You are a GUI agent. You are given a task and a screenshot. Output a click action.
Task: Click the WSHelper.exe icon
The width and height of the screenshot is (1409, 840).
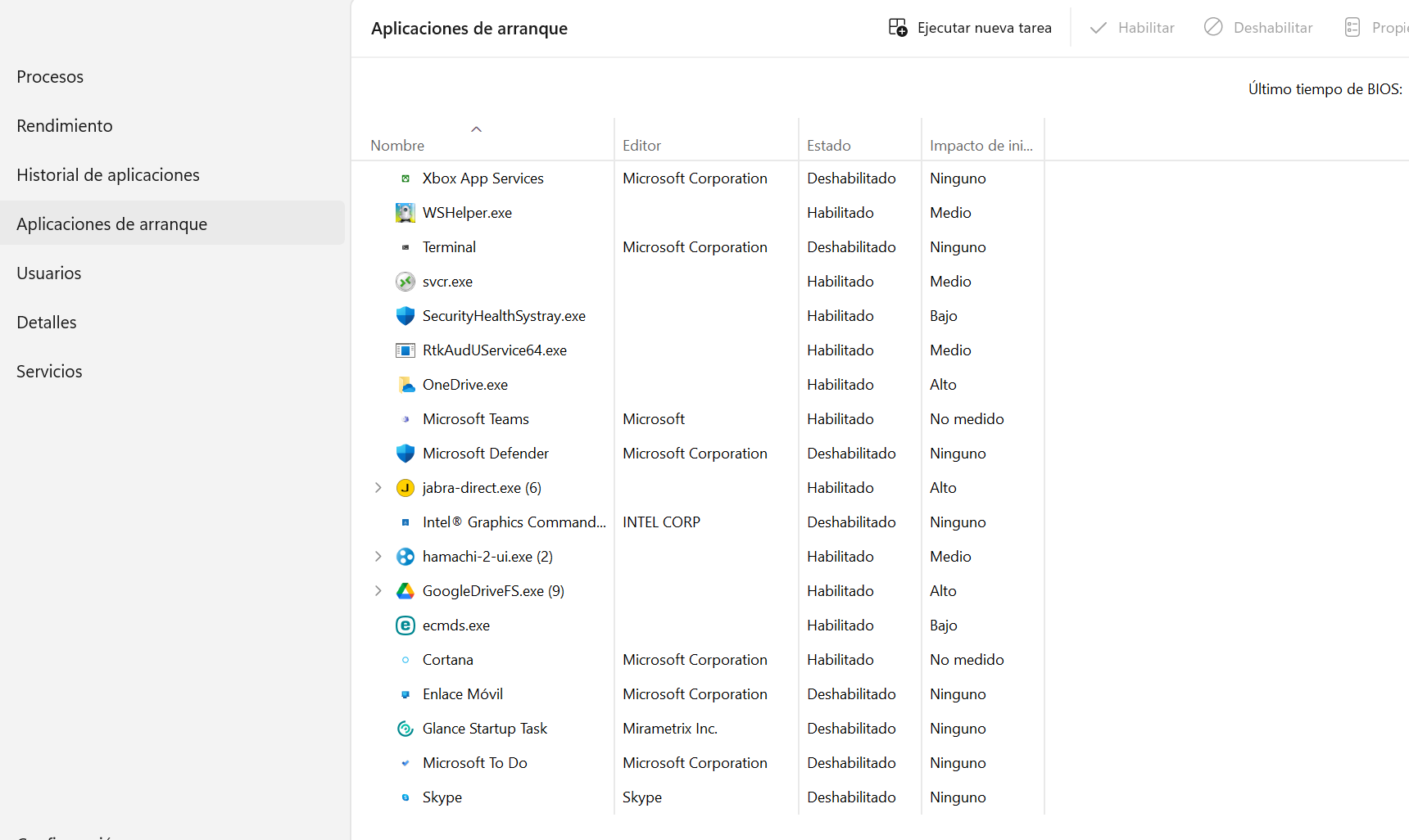coord(405,213)
